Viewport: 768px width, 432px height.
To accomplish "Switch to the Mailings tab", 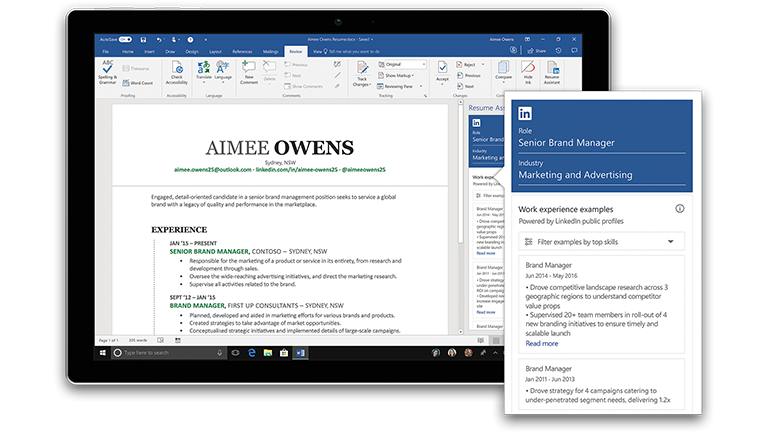I will [x=270, y=51].
